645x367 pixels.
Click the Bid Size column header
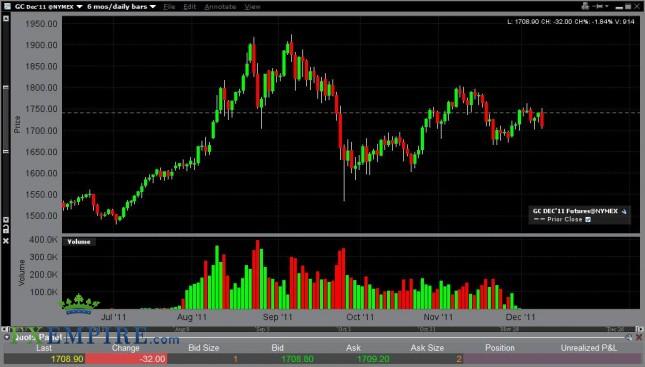pos(204,348)
